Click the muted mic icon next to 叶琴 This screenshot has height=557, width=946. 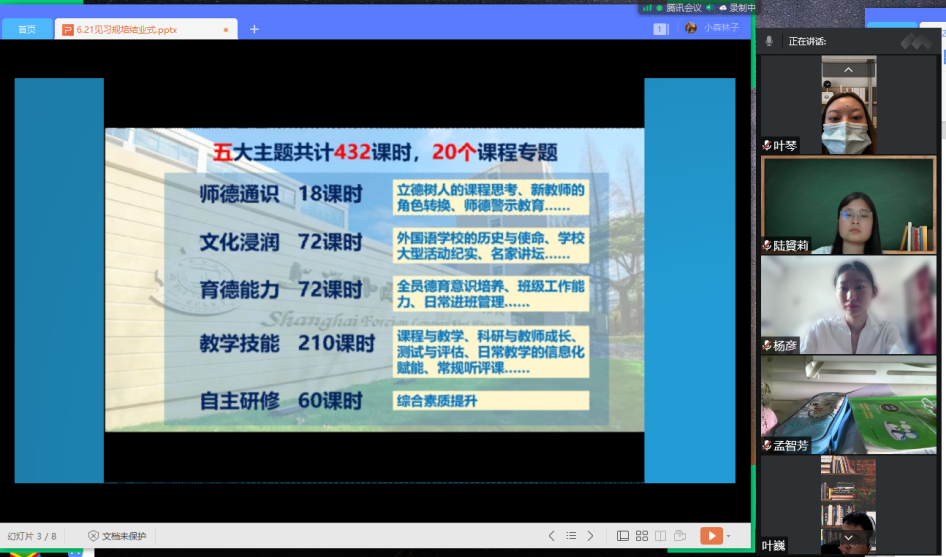pos(767,145)
